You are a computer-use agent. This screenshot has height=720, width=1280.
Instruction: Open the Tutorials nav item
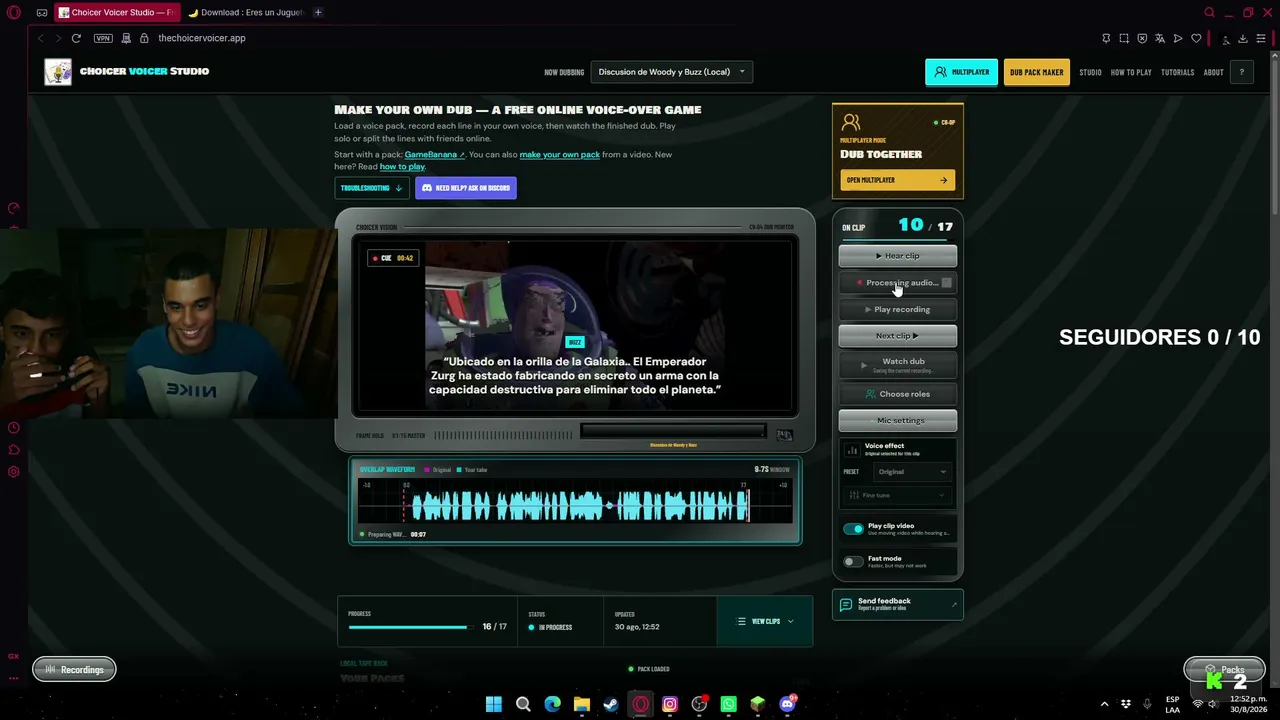[1178, 72]
